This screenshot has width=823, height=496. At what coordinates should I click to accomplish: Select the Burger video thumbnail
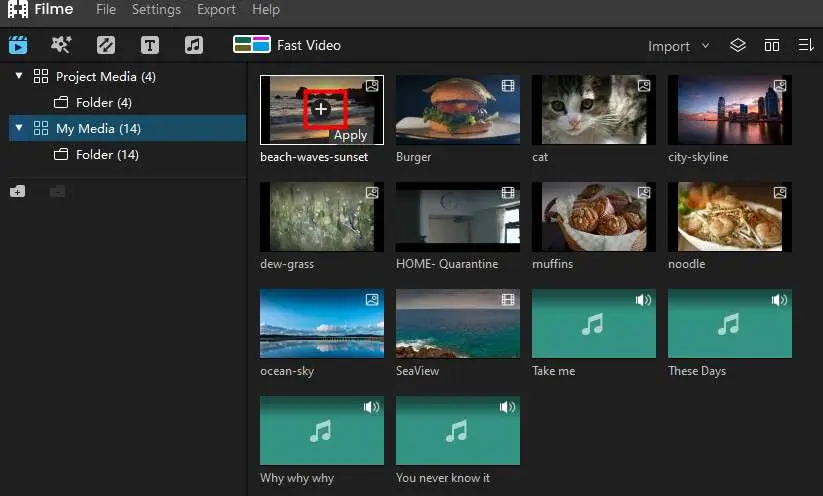(457, 110)
